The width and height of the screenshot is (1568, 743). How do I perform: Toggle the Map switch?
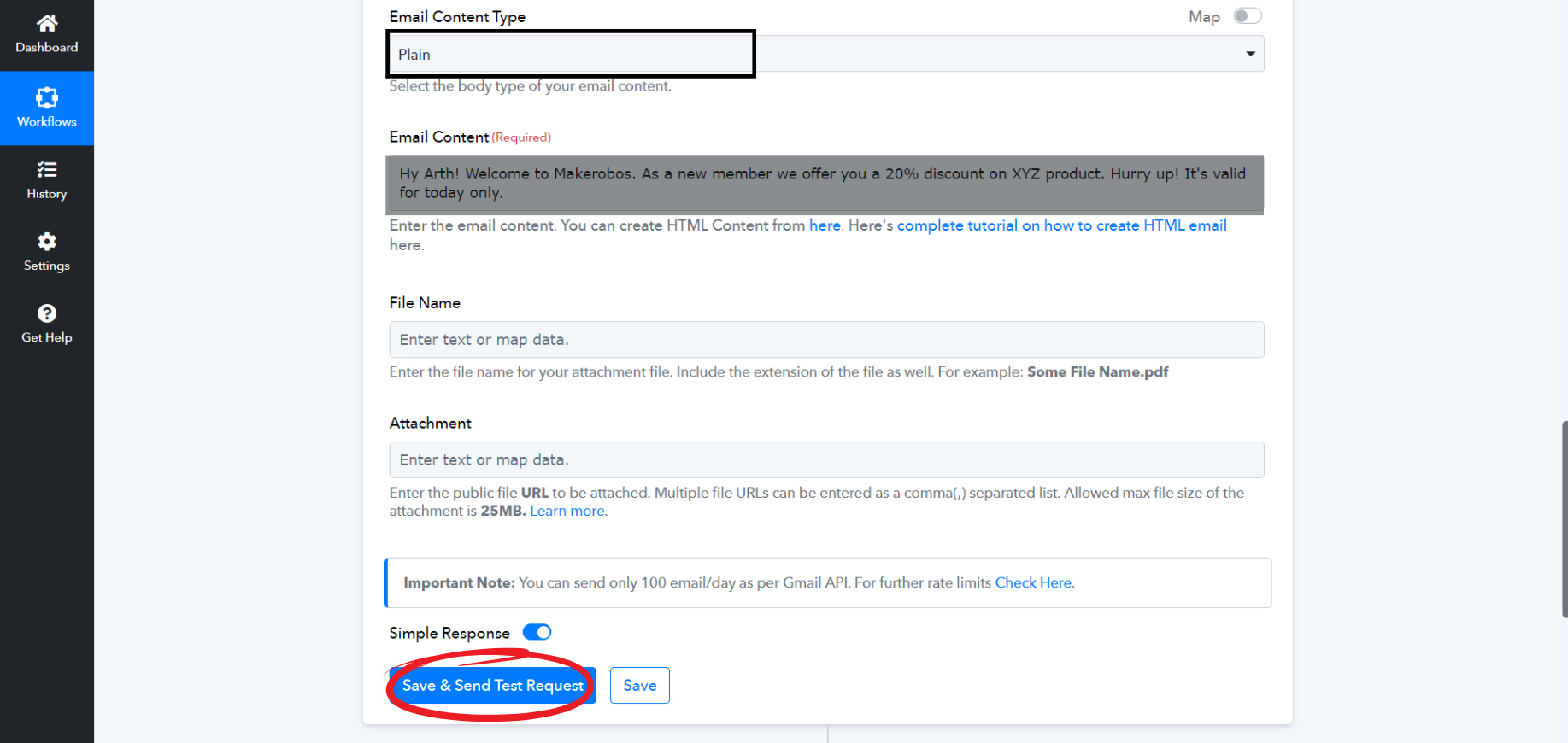(1247, 16)
